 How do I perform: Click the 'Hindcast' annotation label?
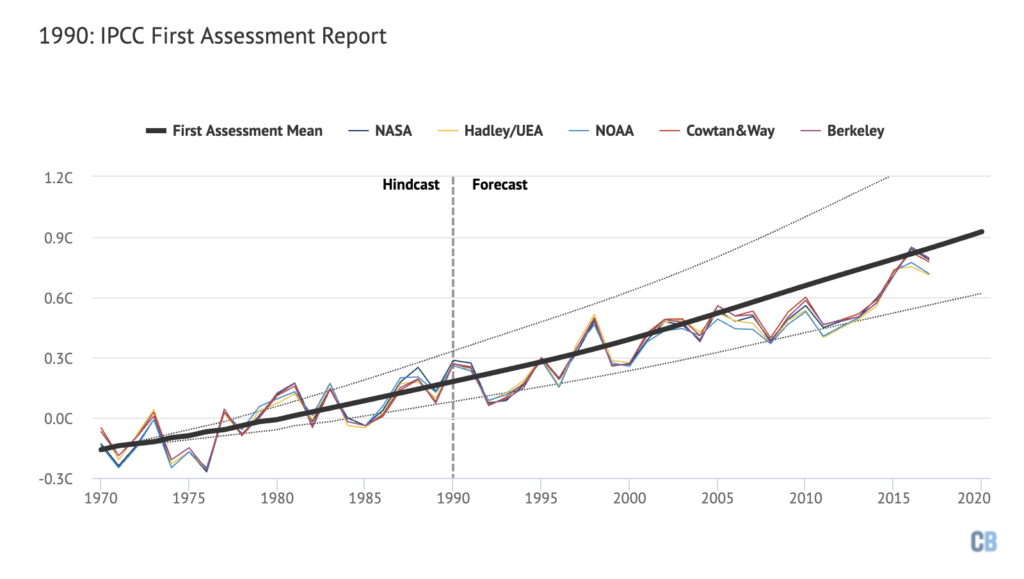tap(411, 185)
